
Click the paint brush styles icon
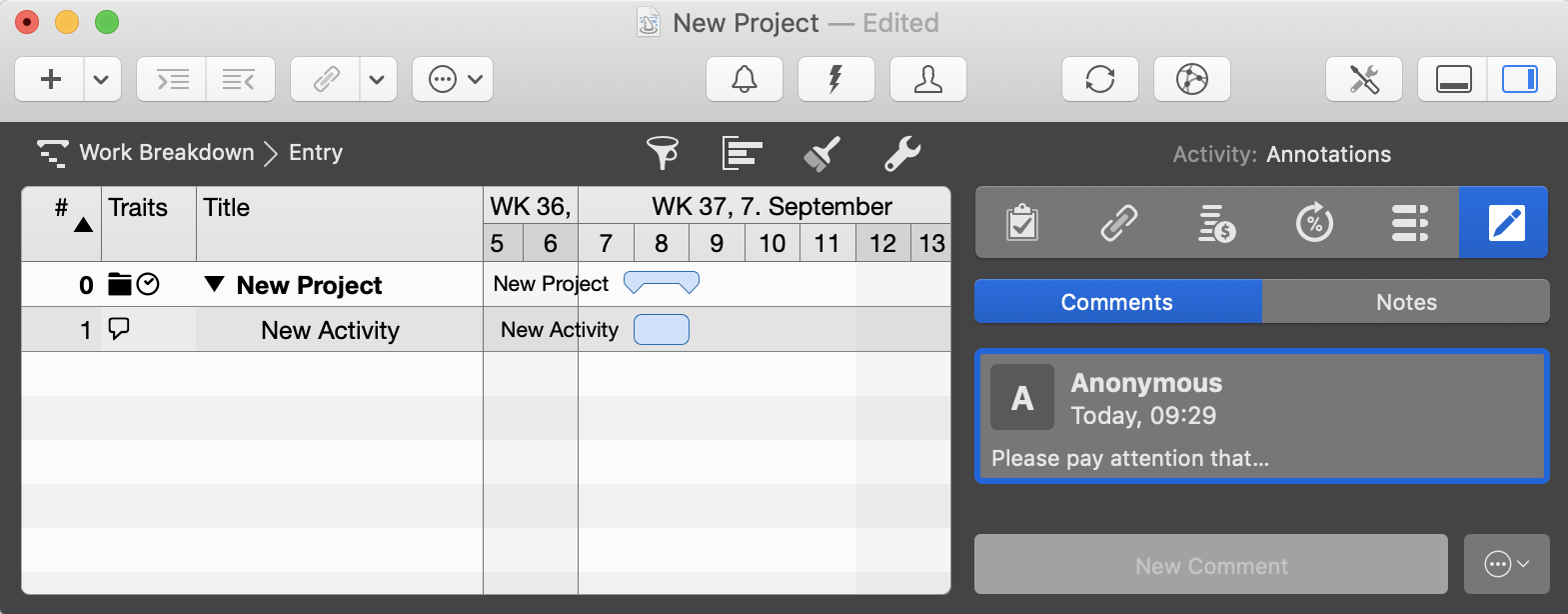(821, 153)
